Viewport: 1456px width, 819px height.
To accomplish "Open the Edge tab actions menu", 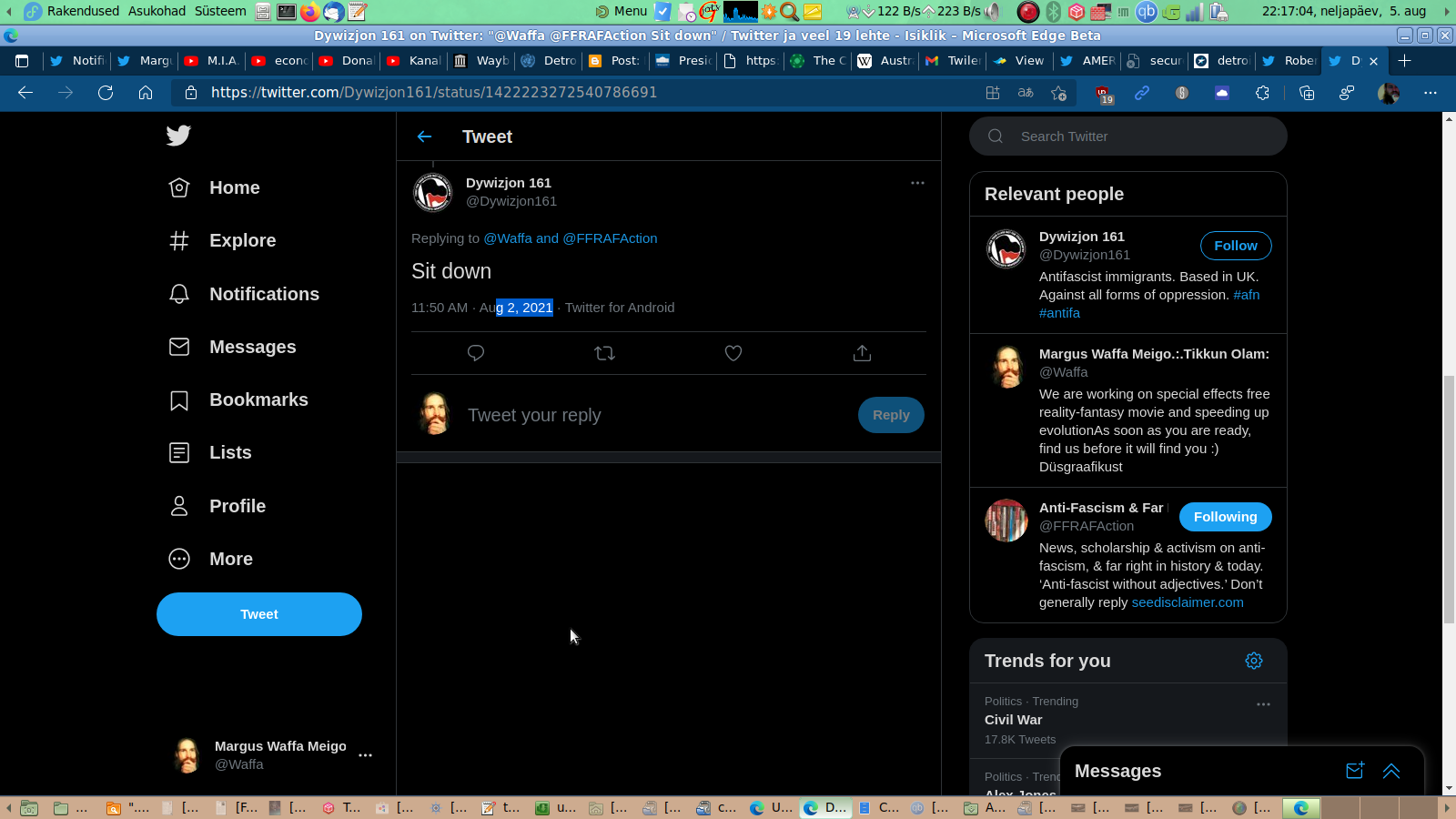I will point(22,61).
